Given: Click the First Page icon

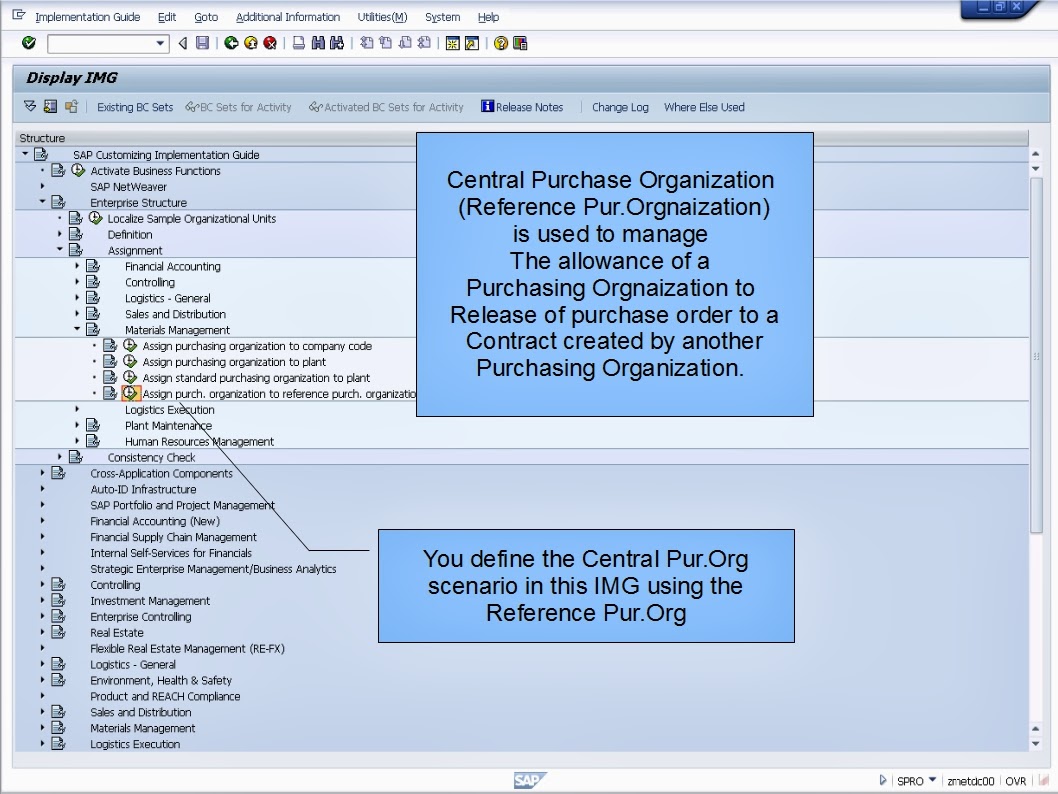Looking at the screenshot, I should (366, 43).
